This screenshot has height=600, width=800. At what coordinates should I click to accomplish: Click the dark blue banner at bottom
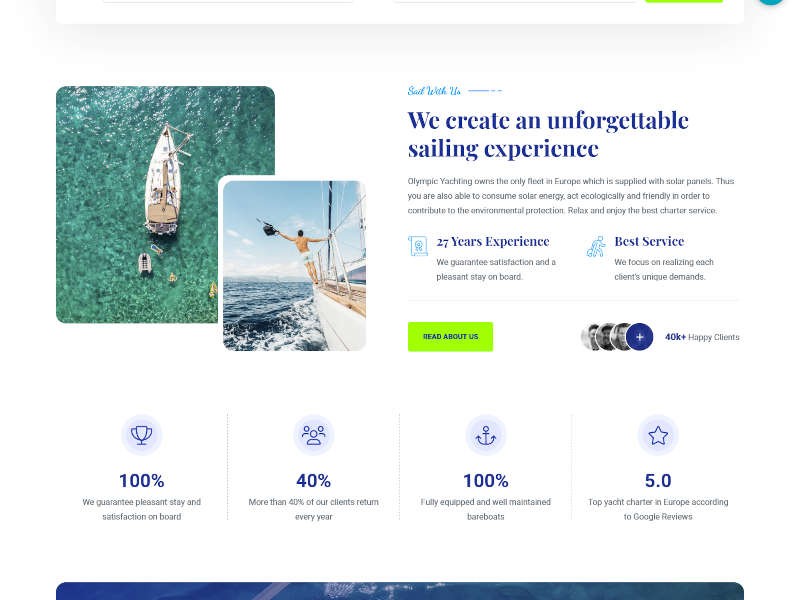tap(399, 591)
